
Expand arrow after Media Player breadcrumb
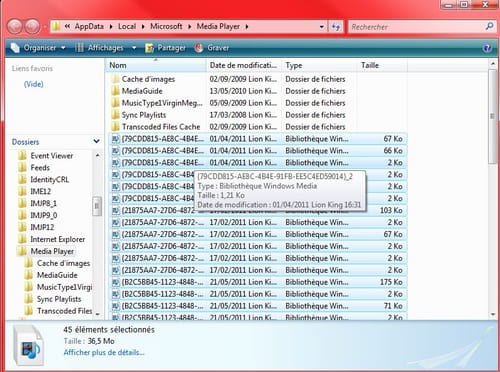pos(247,27)
